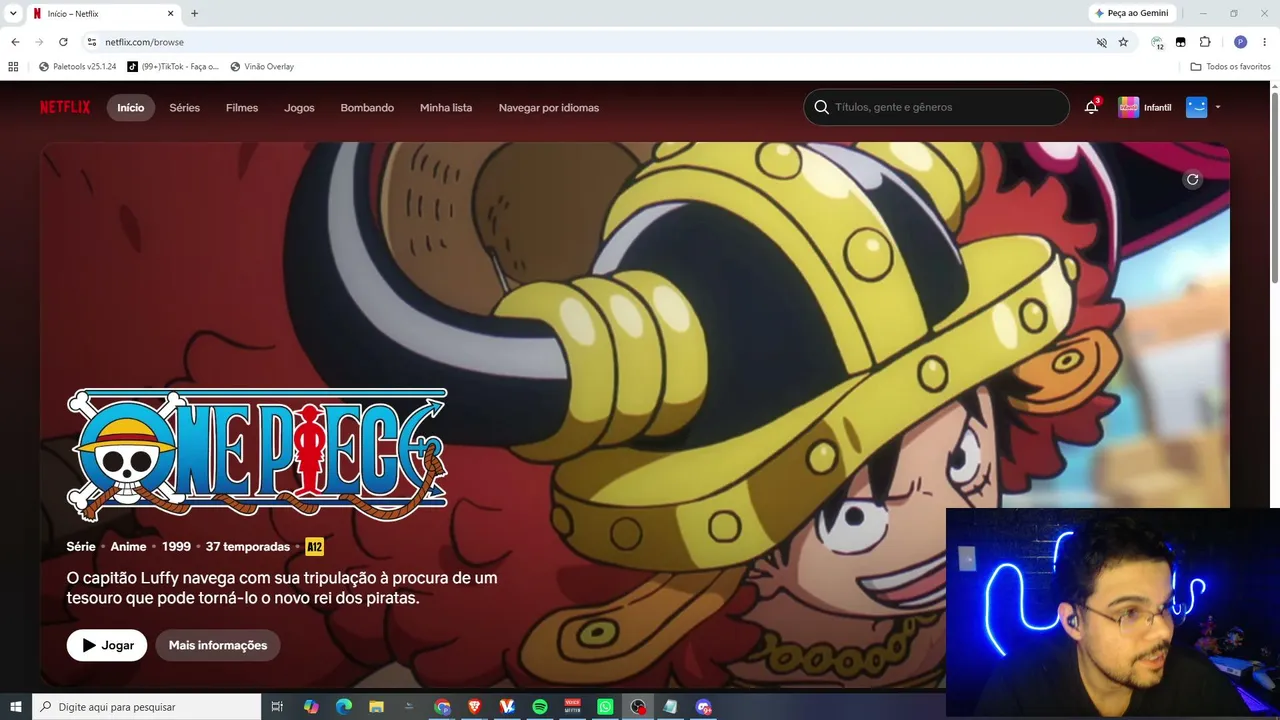Open the Filmes section
This screenshot has height=720, width=1280.
click(242, 108)
